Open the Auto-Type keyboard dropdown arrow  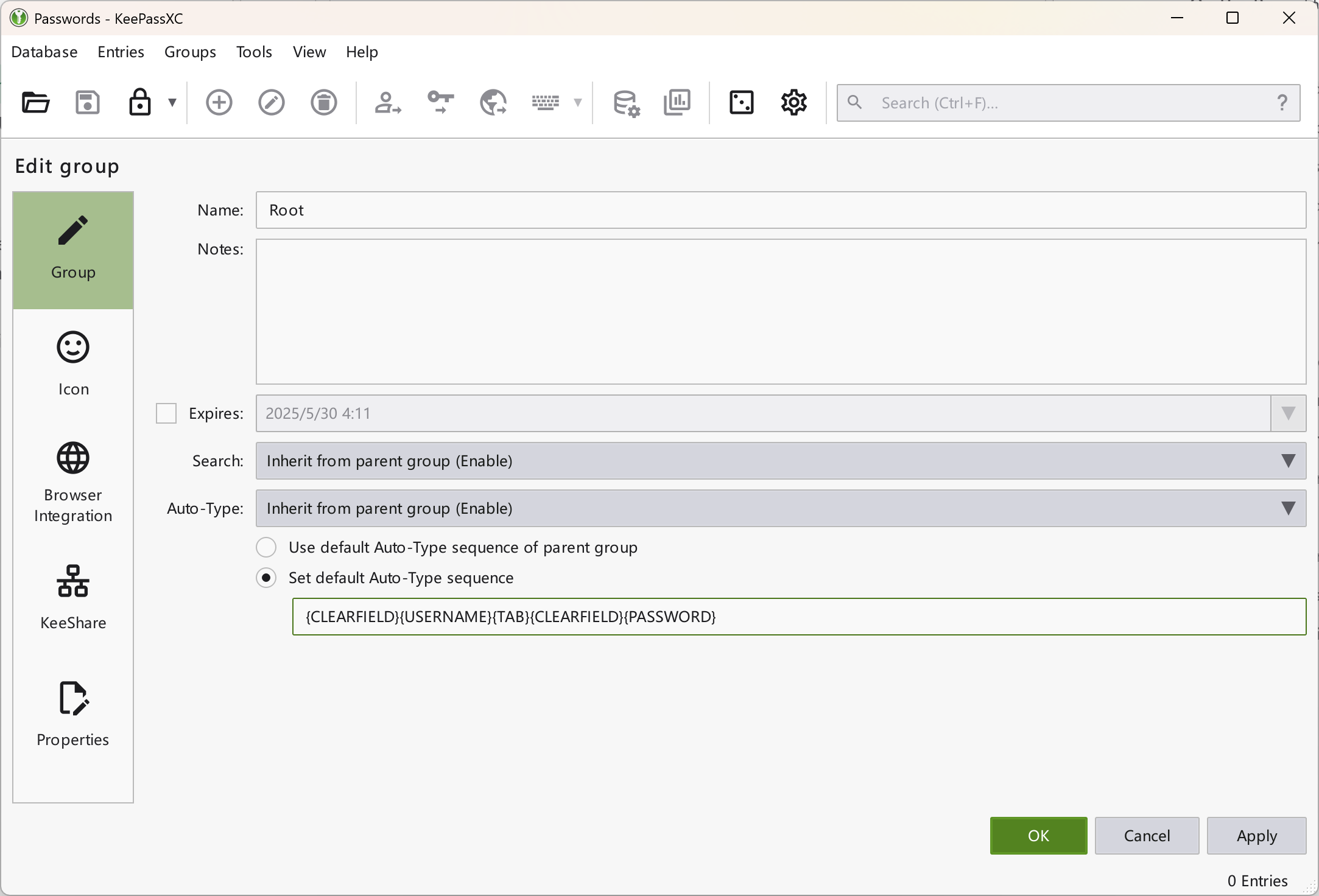pos(578,102)
